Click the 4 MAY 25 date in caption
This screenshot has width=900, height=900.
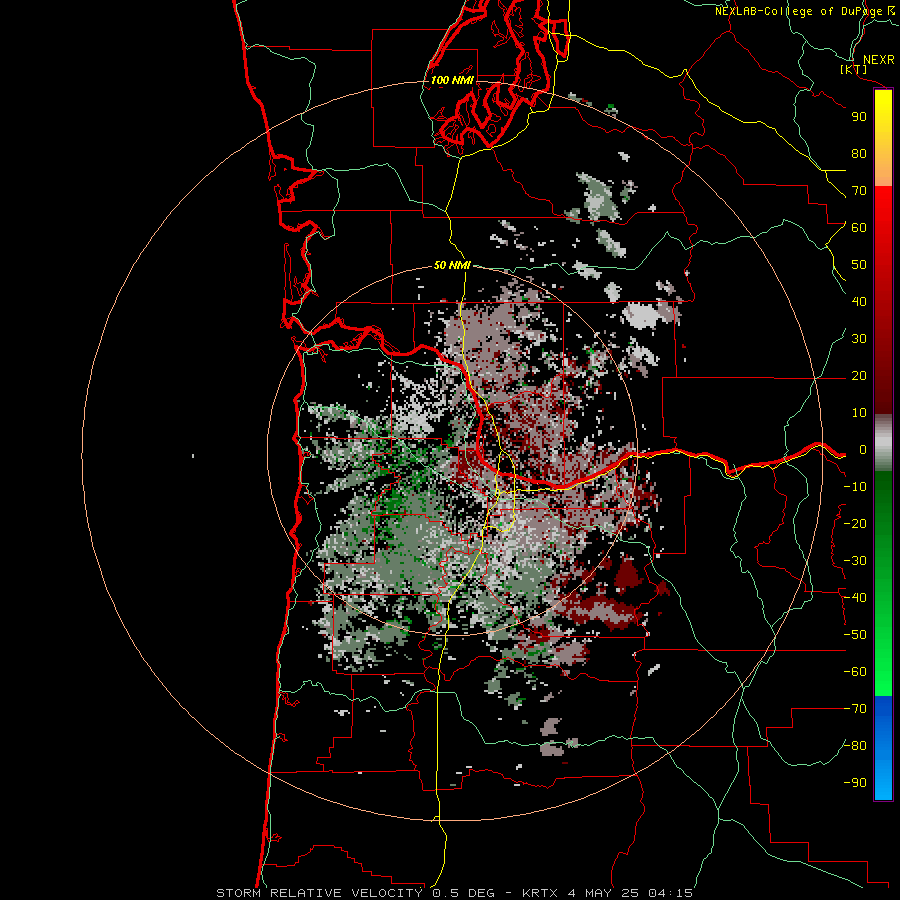coord(604,893)
